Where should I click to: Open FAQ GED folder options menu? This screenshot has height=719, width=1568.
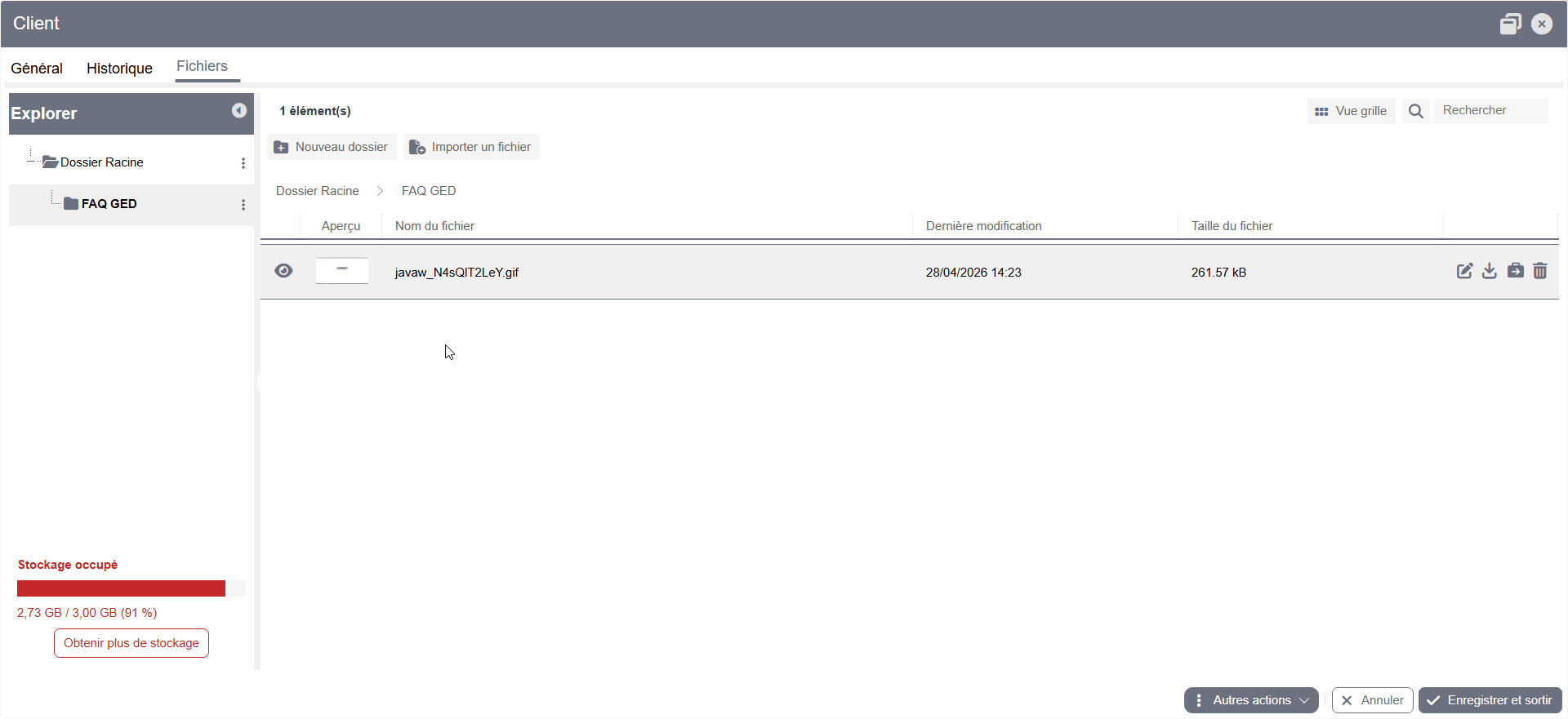click(243, 205)
